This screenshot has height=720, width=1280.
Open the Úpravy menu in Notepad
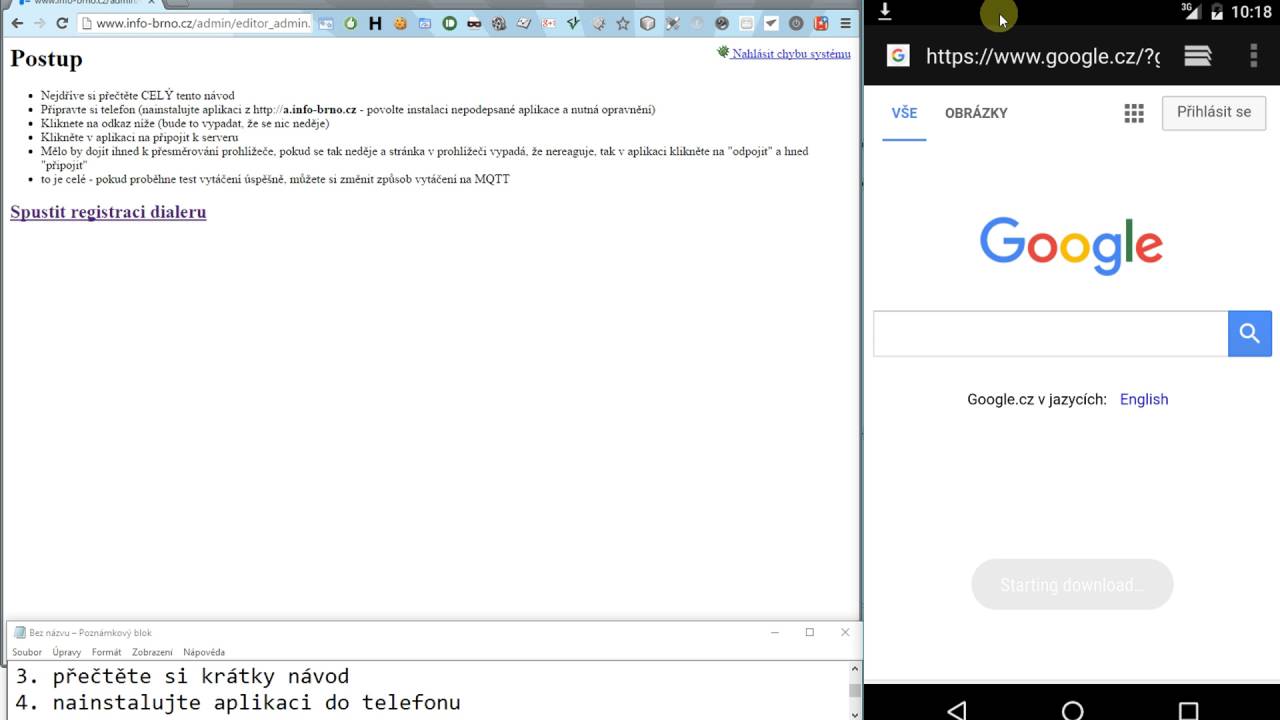tap(67, 652)
